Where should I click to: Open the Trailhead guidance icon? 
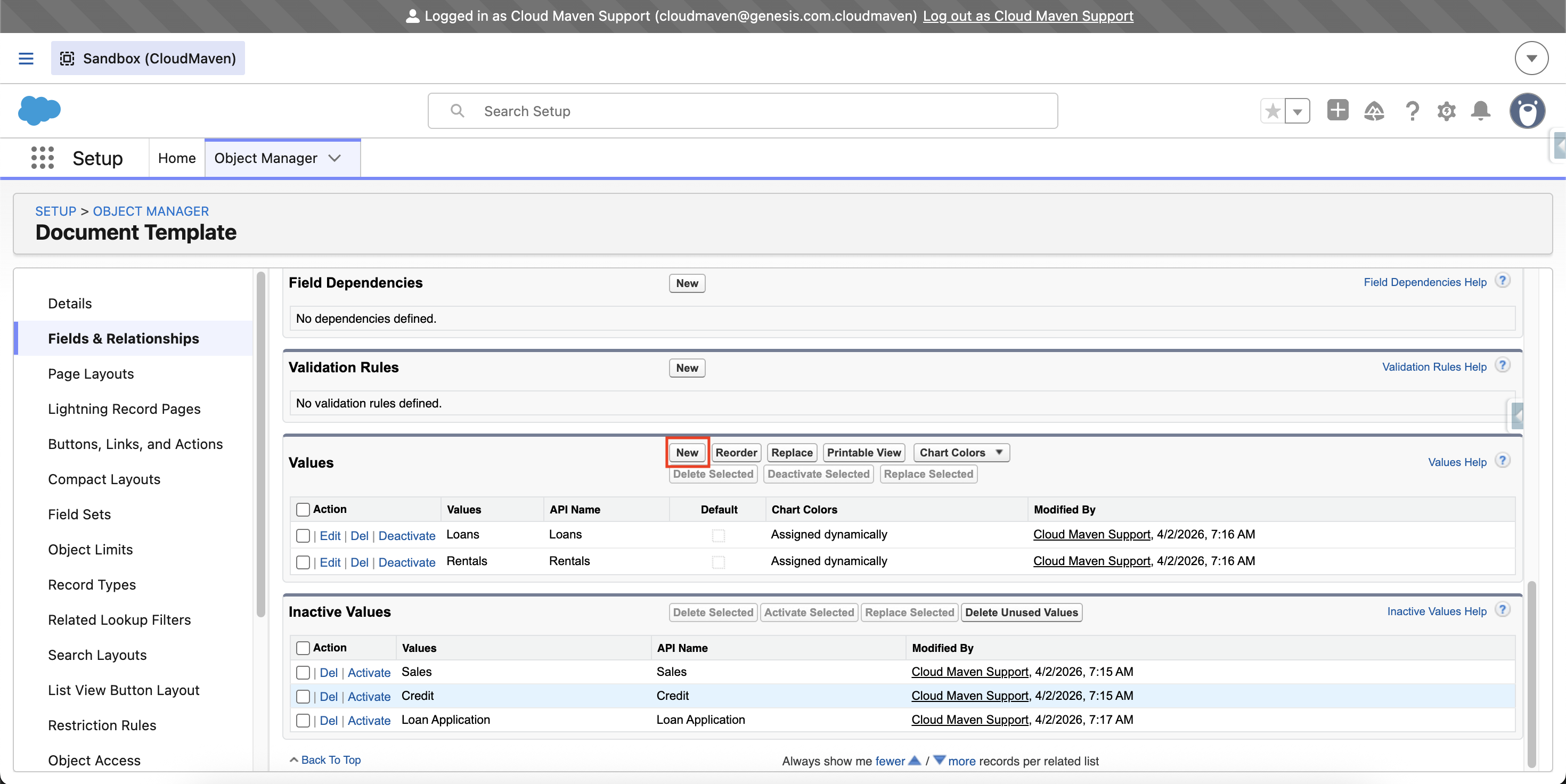tap(1374, 111)
